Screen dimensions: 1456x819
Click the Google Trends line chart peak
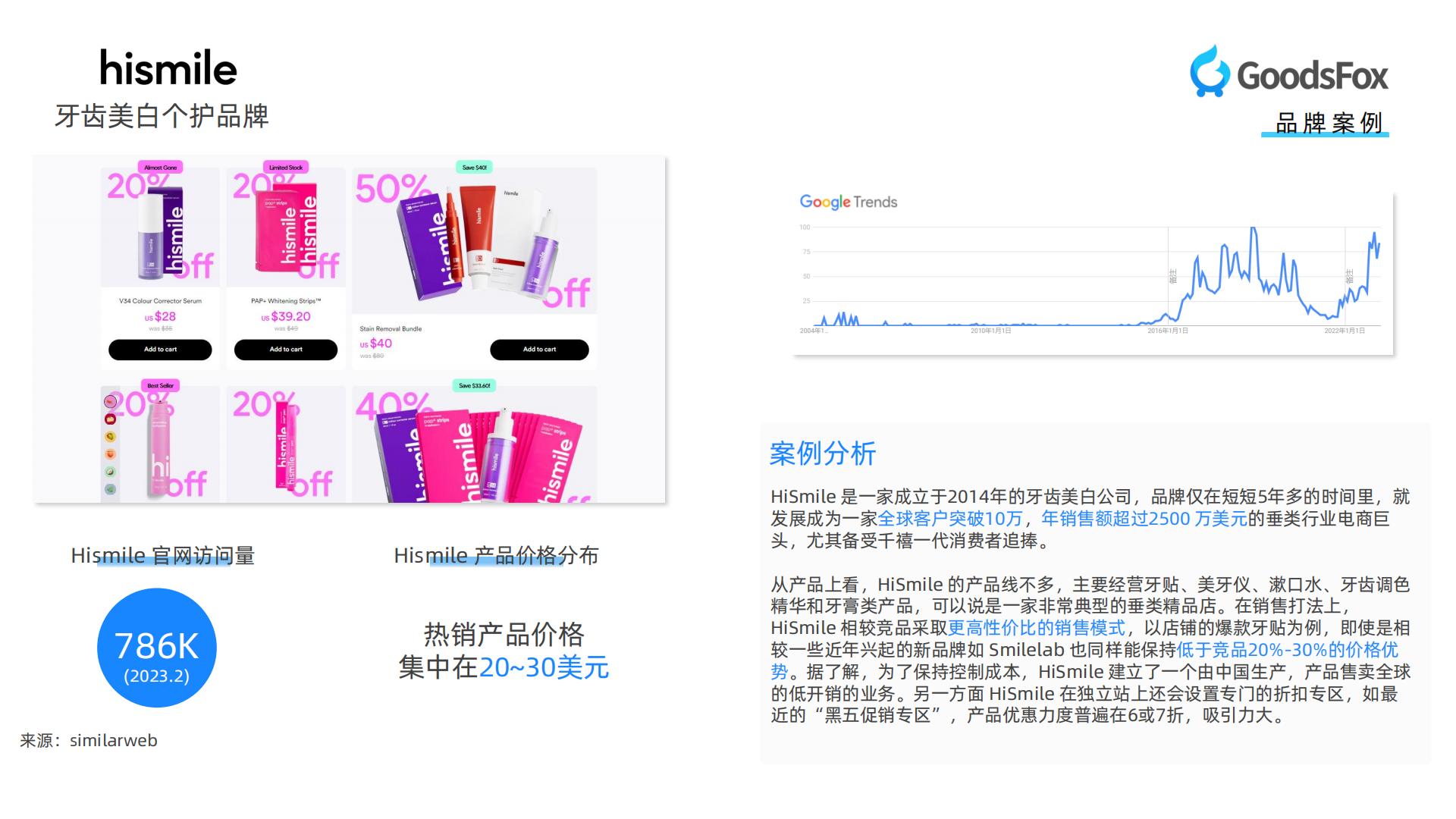(x=1253, y=228)
